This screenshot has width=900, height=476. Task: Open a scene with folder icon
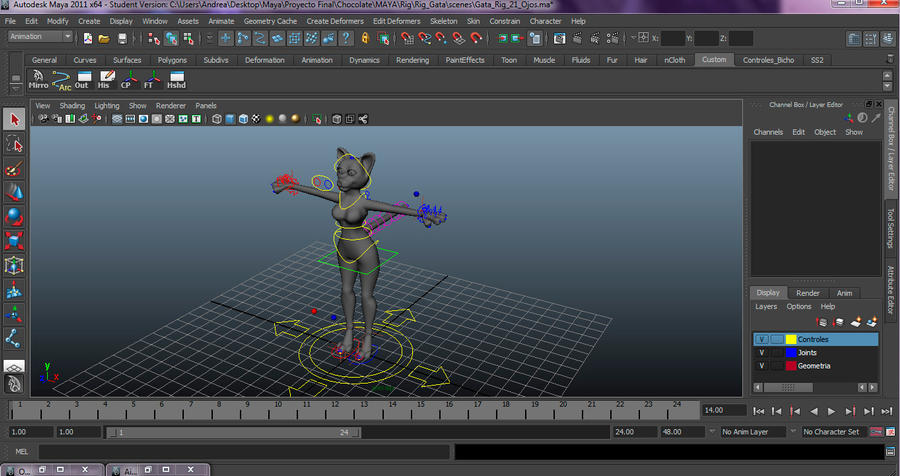pos(104,38)
